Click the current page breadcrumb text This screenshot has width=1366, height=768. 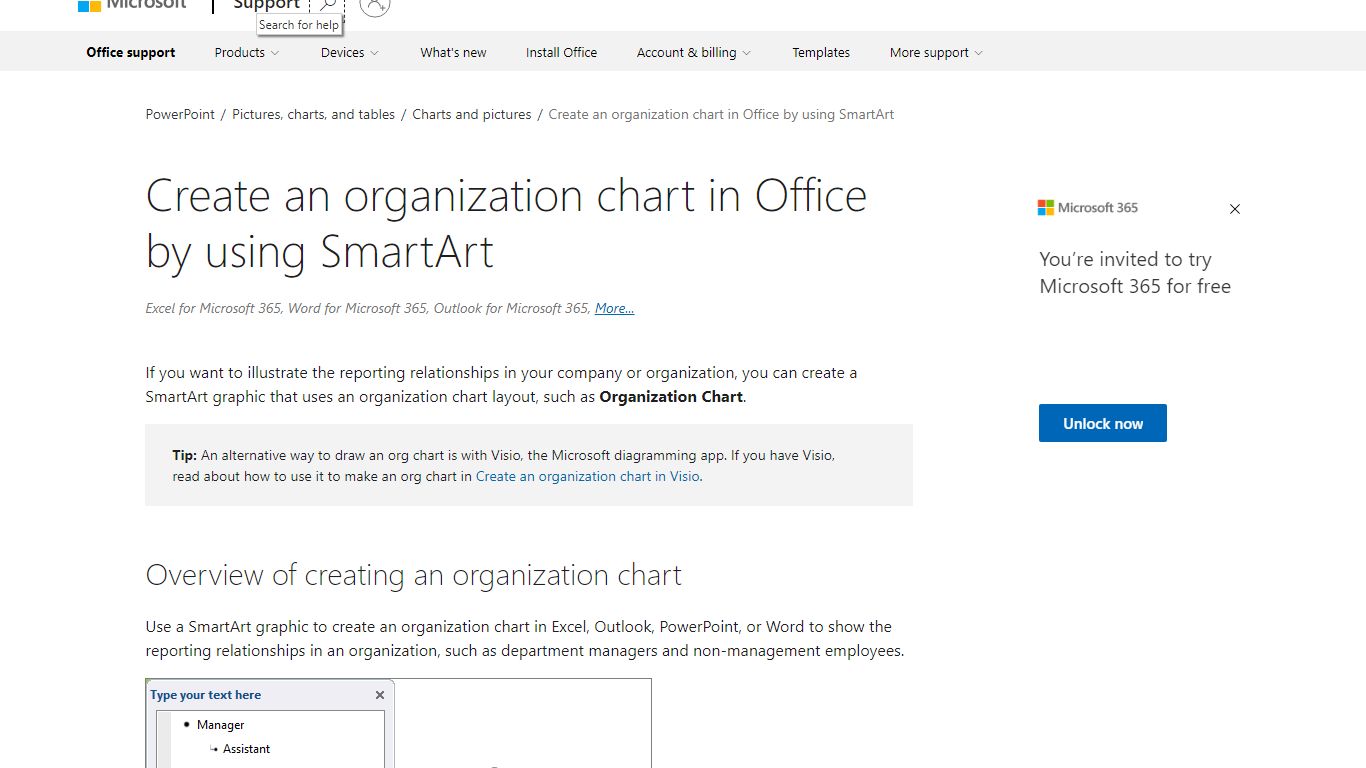pos(721,114)
